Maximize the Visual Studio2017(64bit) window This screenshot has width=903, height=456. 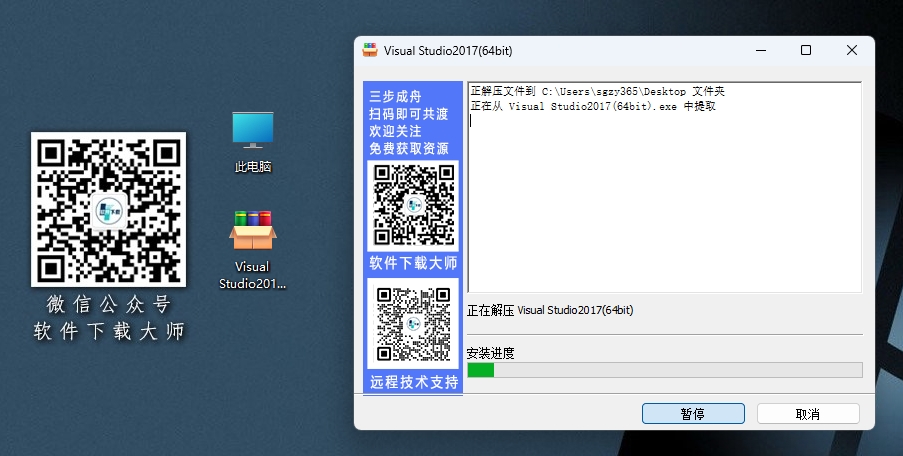(806, 50)
